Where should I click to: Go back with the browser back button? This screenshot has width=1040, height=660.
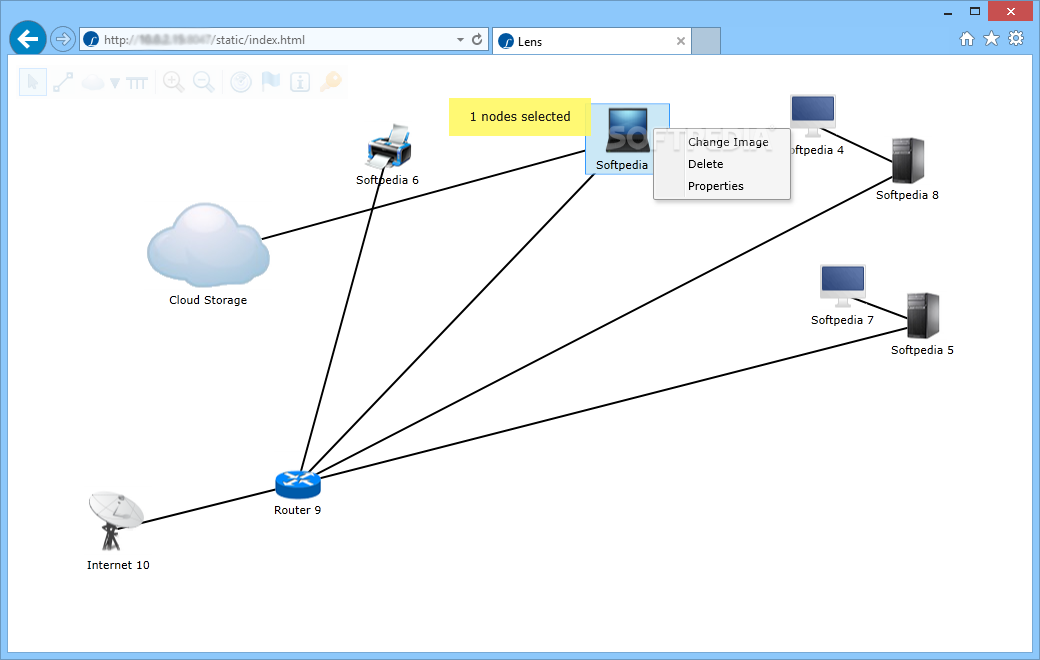pyautogui.click(x=28, y=39)
